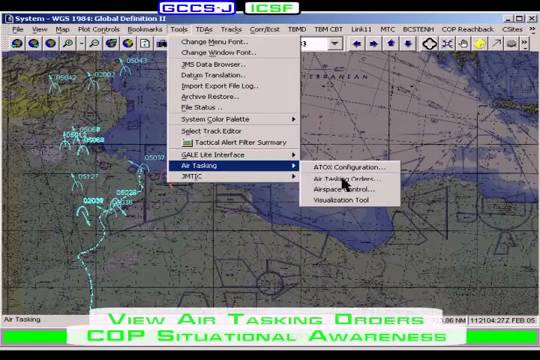Open Air Tasking Orders submenu item
This screenshot has height=360, width=540.
[x=350, y=179]
